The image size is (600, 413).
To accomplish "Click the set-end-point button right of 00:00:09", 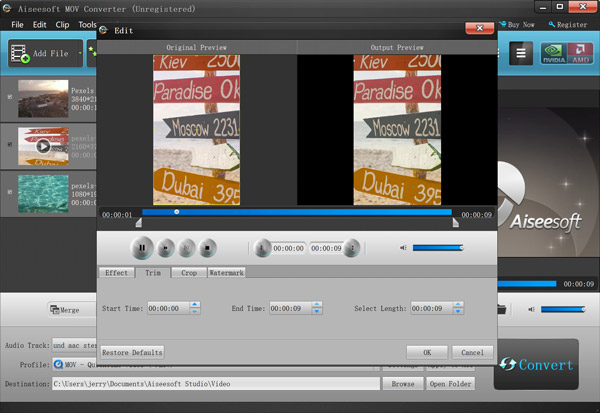I will click(x=352, y=248).
